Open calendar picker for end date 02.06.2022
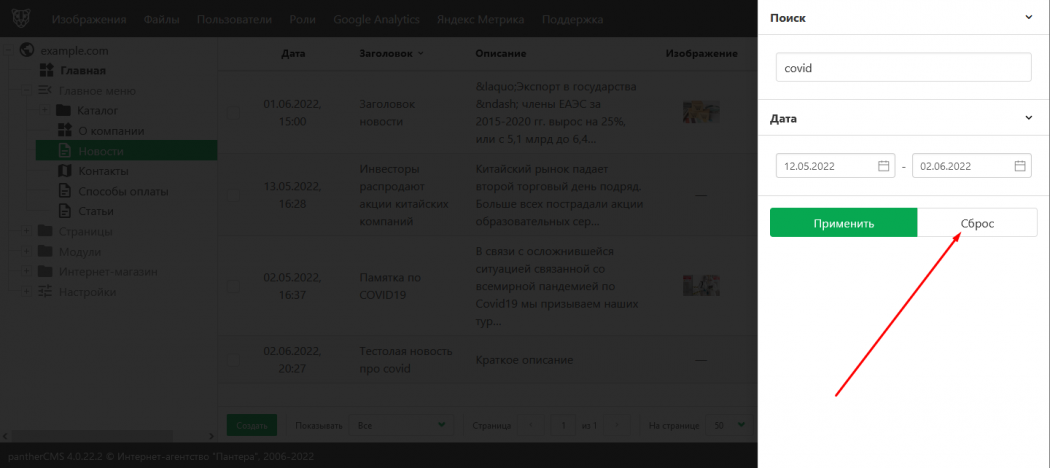 pos(1019,166)
